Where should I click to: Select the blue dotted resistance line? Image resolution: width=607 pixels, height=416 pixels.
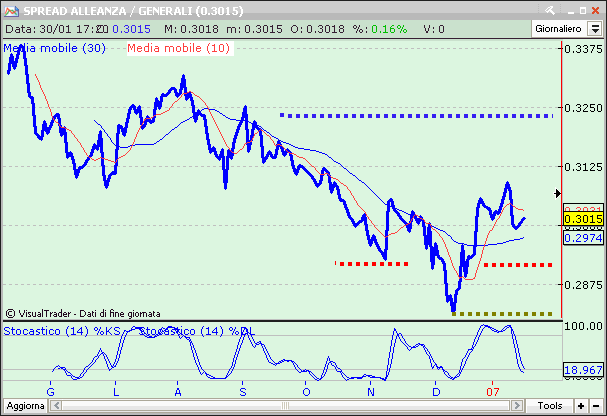(x=416, y=116)
